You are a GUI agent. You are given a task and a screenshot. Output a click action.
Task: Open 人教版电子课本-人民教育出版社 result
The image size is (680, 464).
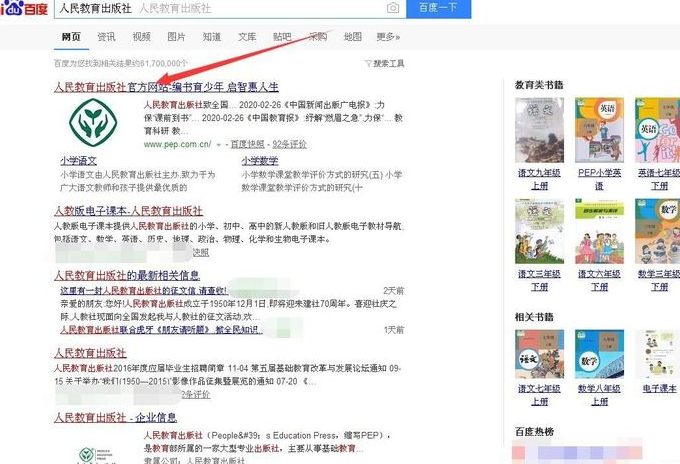[x=128, y=211]
